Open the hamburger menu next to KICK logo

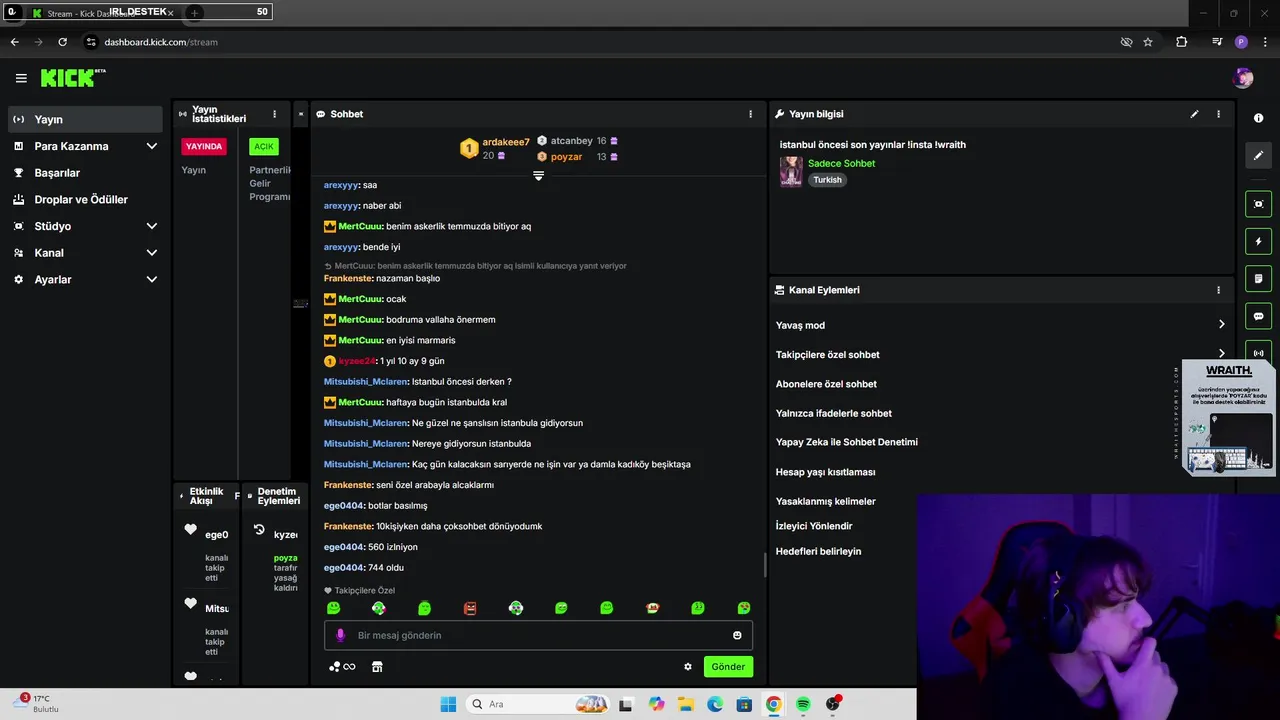pyautogui.click(x=21, y=78)
